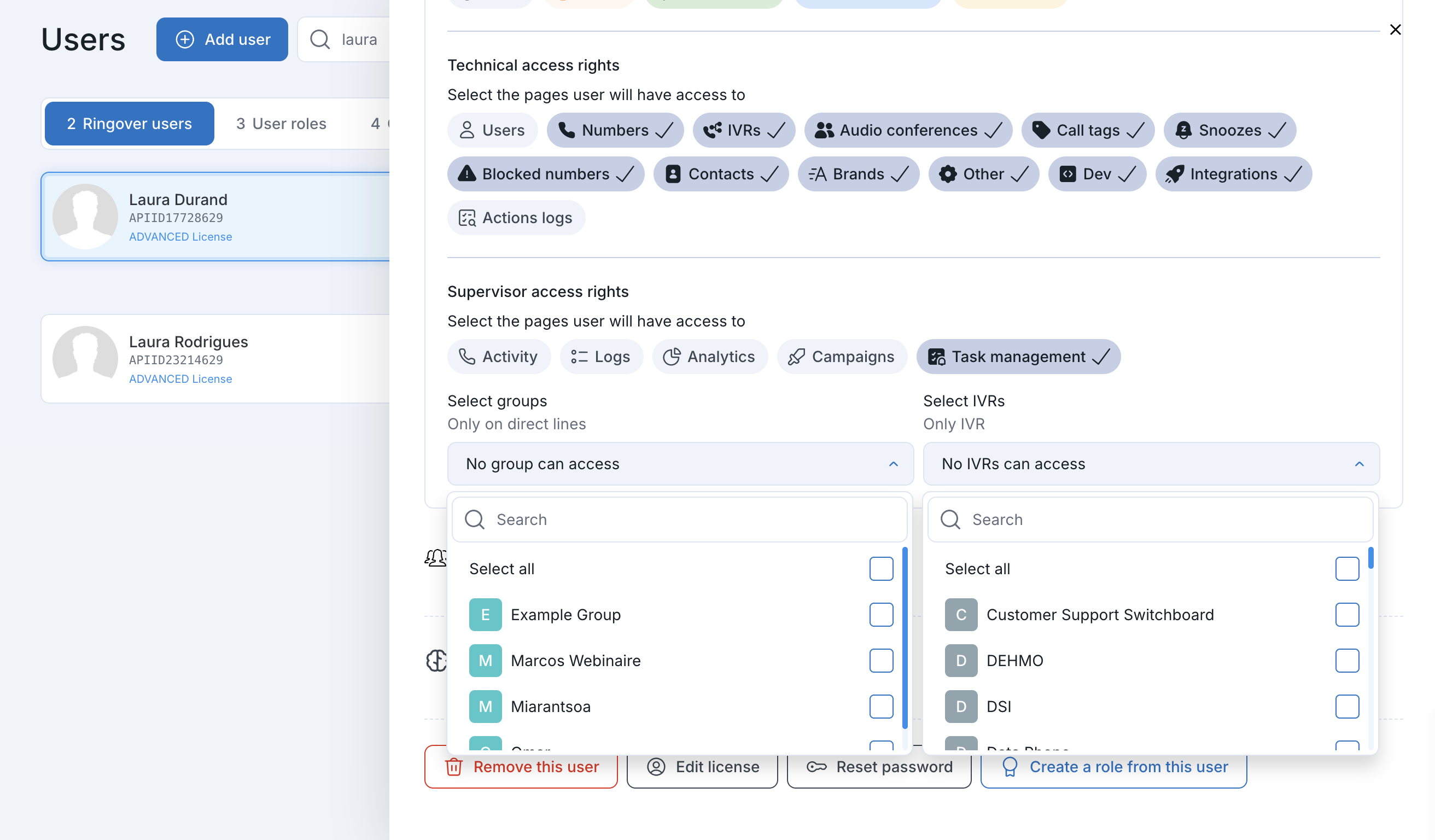Image resolution: width=1435 pixels, height=840 pixels.
Task: Enable Logs supervisor access chip
Action: click(x=602, y=357)
